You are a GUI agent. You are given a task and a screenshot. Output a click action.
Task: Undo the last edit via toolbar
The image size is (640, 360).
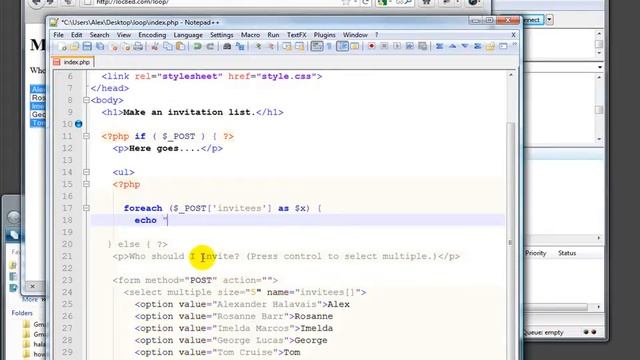198,47
